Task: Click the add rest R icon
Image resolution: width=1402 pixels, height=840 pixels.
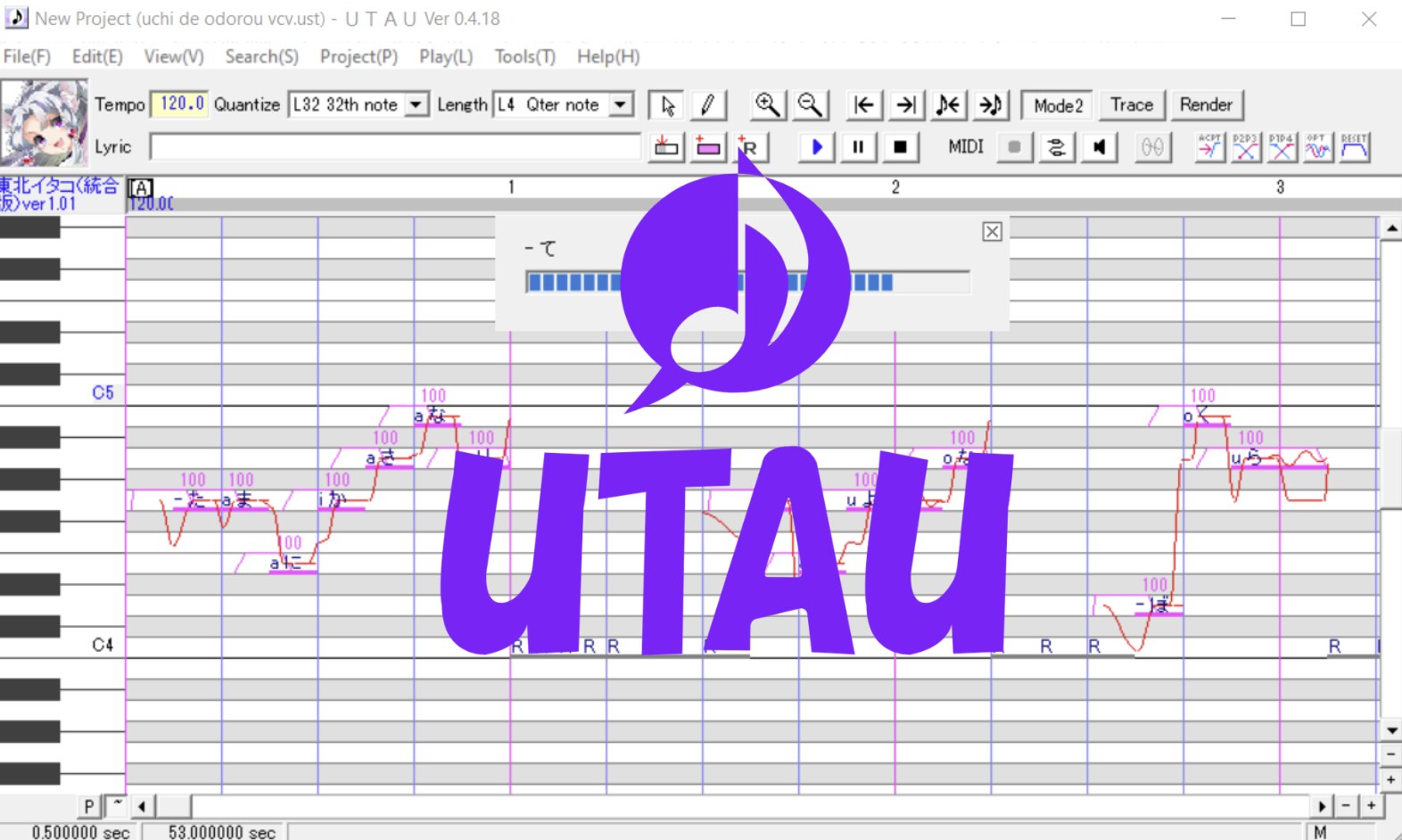Action: (749, 147)
